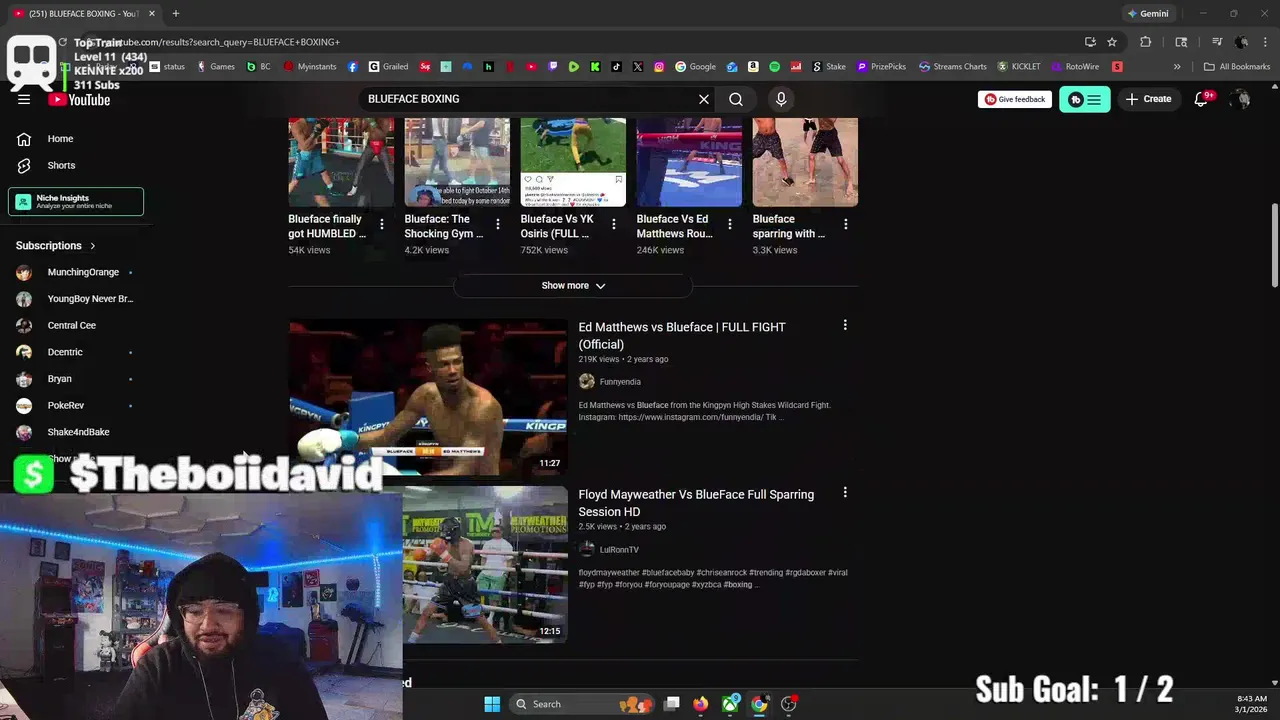This screenshot has width=1280, height=720.
Task: Go to the YouTube logo home link
Action: click(x=79, y=99)
